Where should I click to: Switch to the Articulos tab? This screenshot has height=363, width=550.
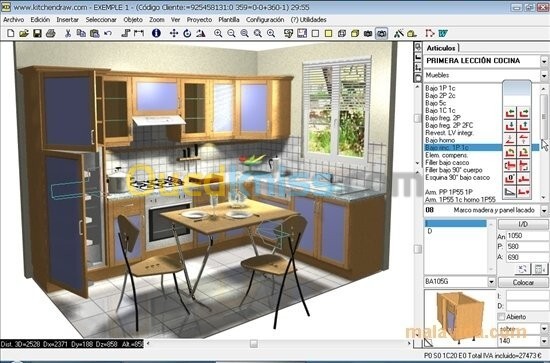441,48
